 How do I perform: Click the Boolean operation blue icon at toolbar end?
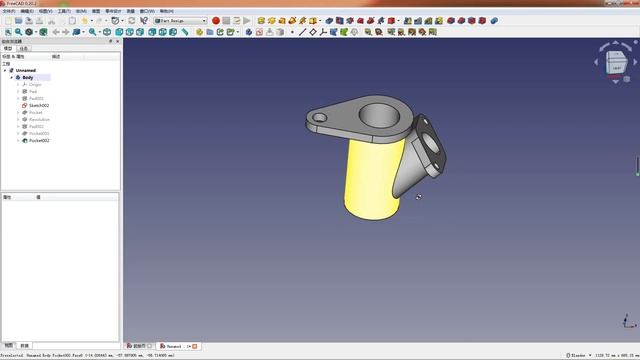(x=494, y=20)
